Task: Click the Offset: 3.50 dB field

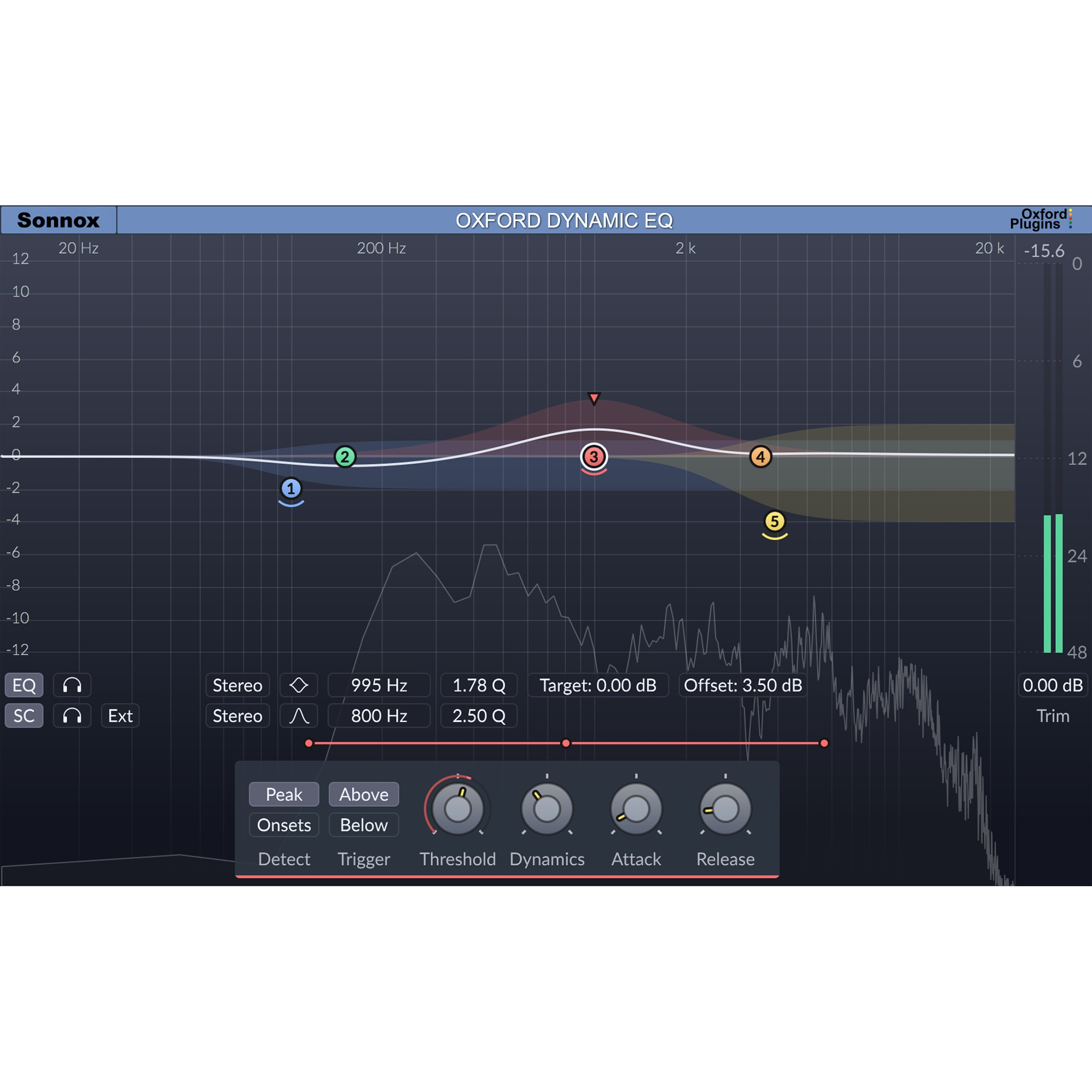Action: pyautogui.click(x=743, y=685)
